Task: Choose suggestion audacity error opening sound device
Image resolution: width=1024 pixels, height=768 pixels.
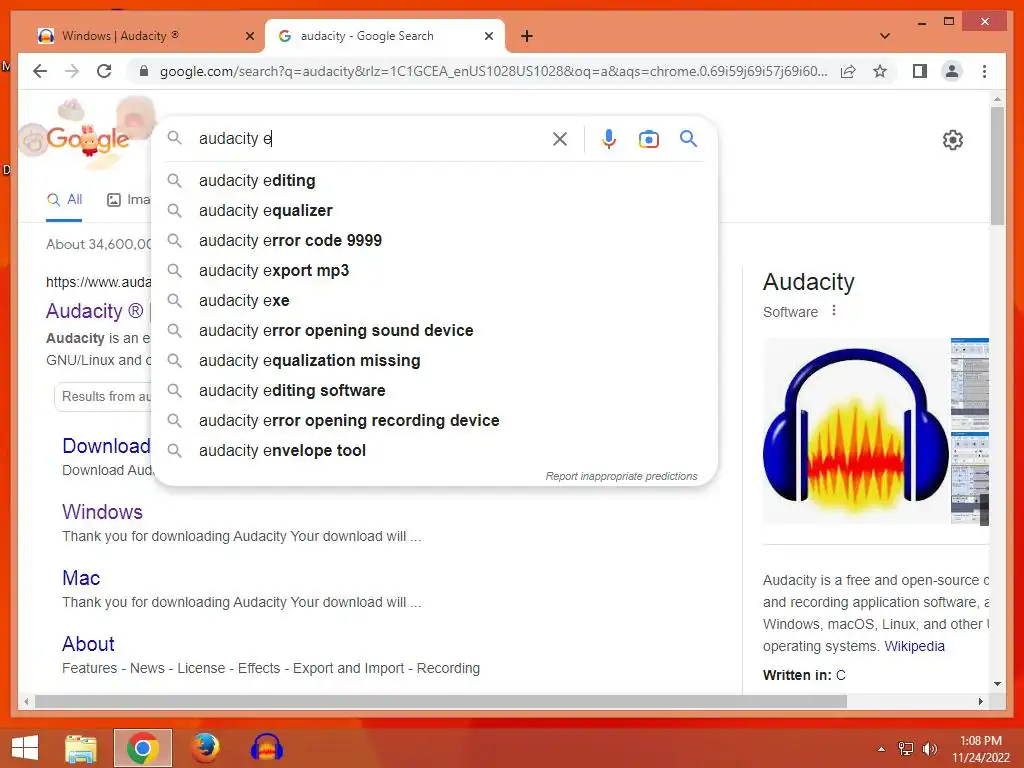Action: click(x=434, y=330)
